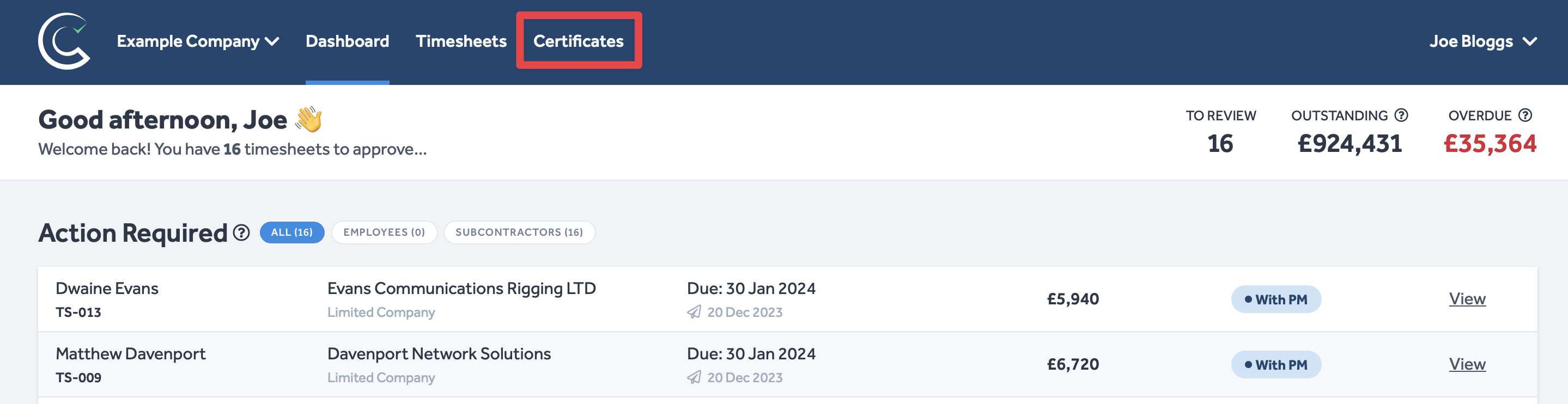Click With PM badge for Matthew Davenport

(x=1276, y=364)
